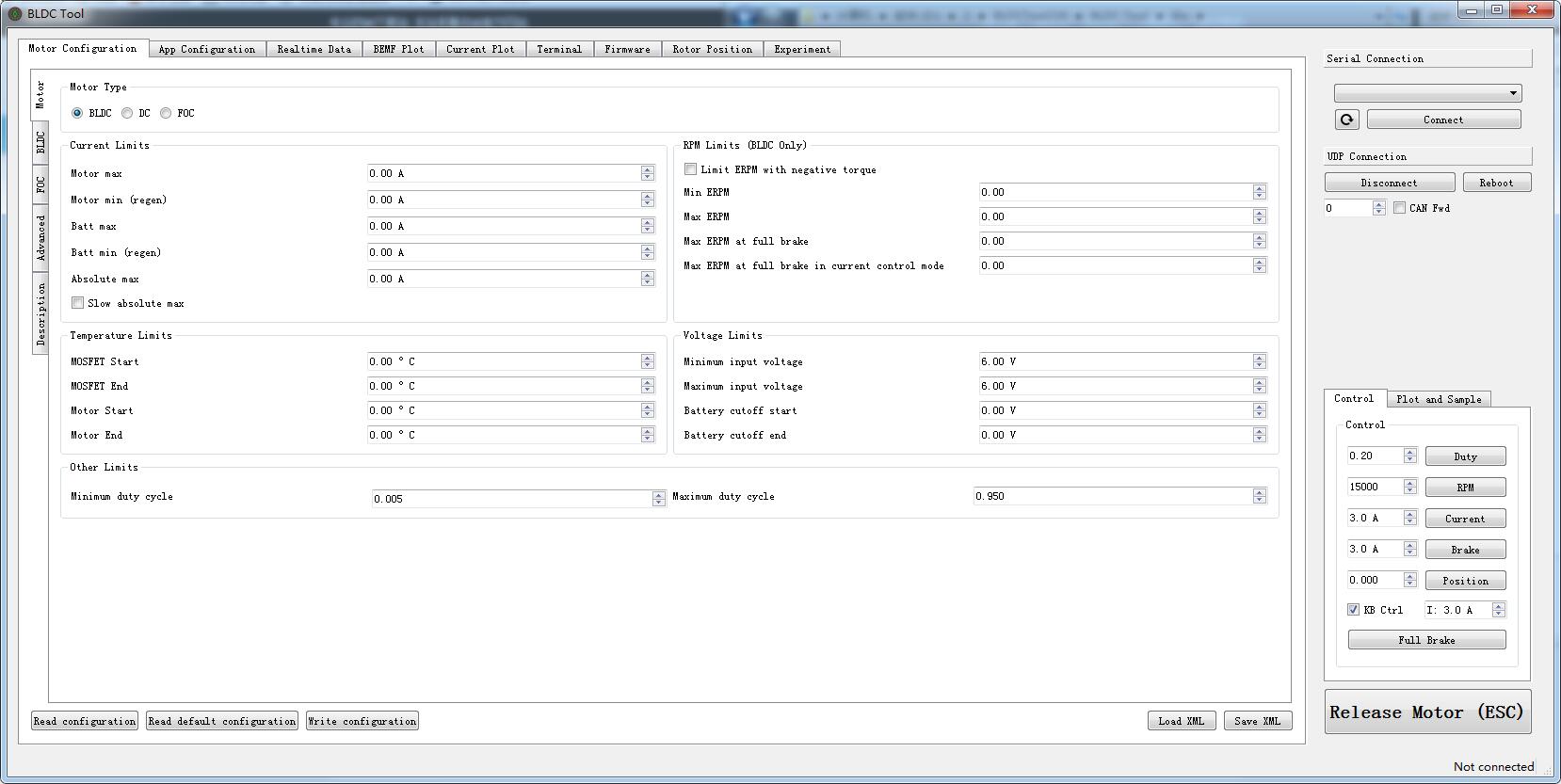The width and height of the screenshot is (1561, 784).
Task: Click the Connect button
Action: [x=1443, y=120]
